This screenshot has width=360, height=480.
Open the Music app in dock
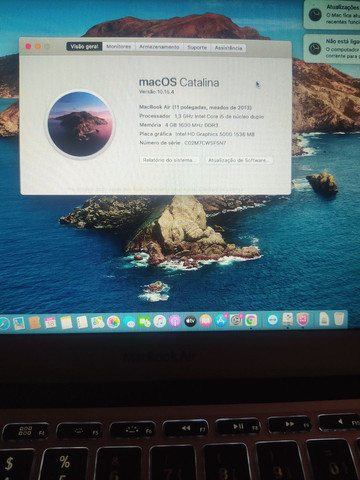click(160, 321)
